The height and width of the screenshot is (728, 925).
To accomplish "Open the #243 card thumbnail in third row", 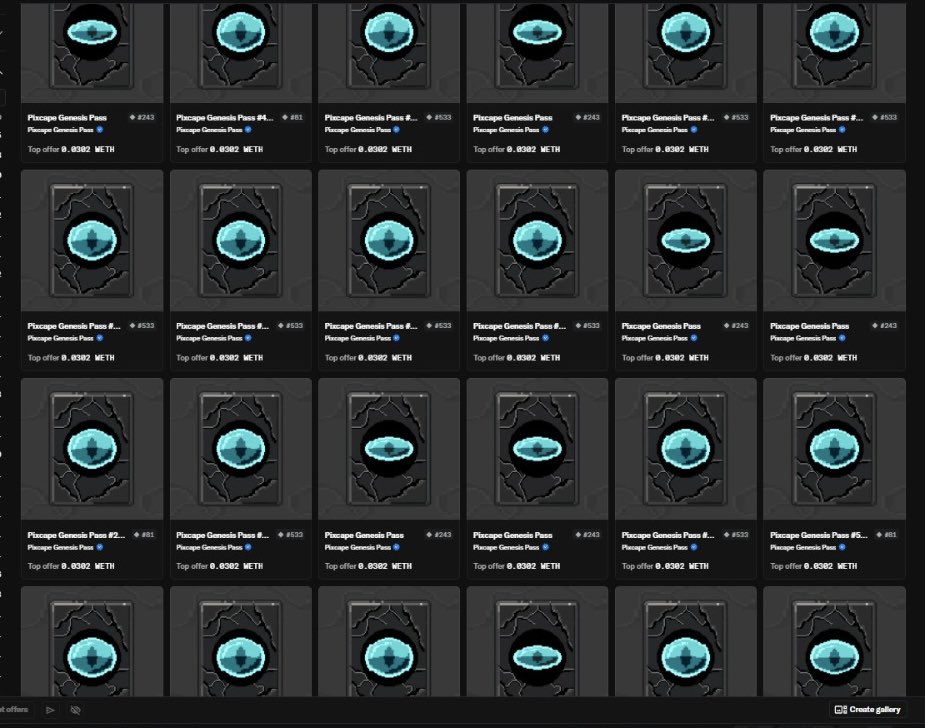I will [x=389, y=448].
